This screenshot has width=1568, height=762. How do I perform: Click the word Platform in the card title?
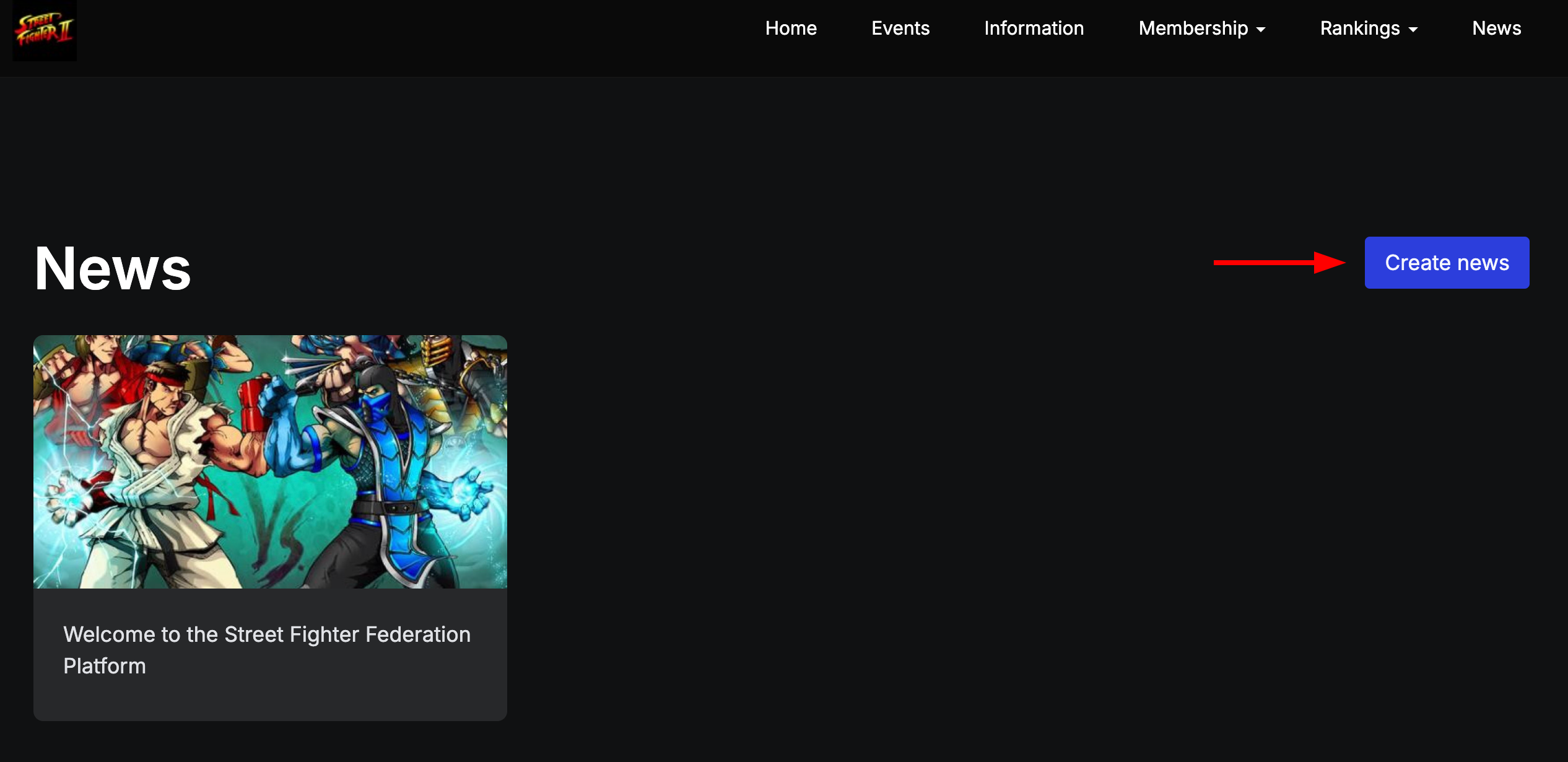(105, 666)
